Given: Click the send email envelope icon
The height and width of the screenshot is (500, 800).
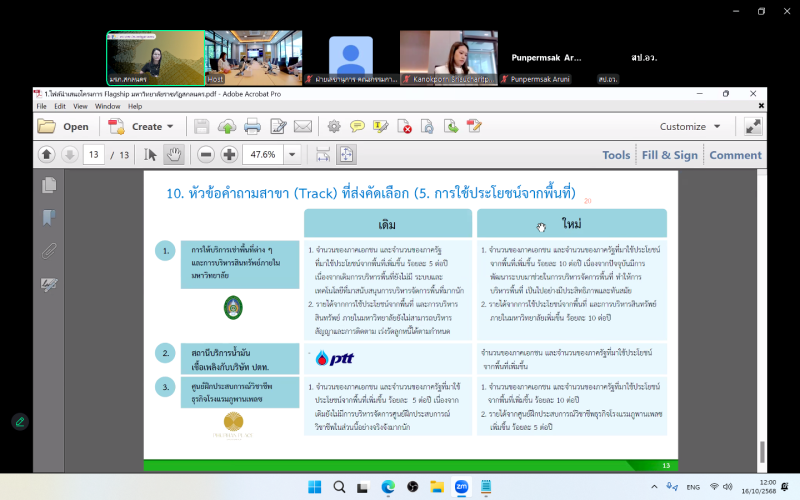Looking at the screenshot, I should coord(303,126).
